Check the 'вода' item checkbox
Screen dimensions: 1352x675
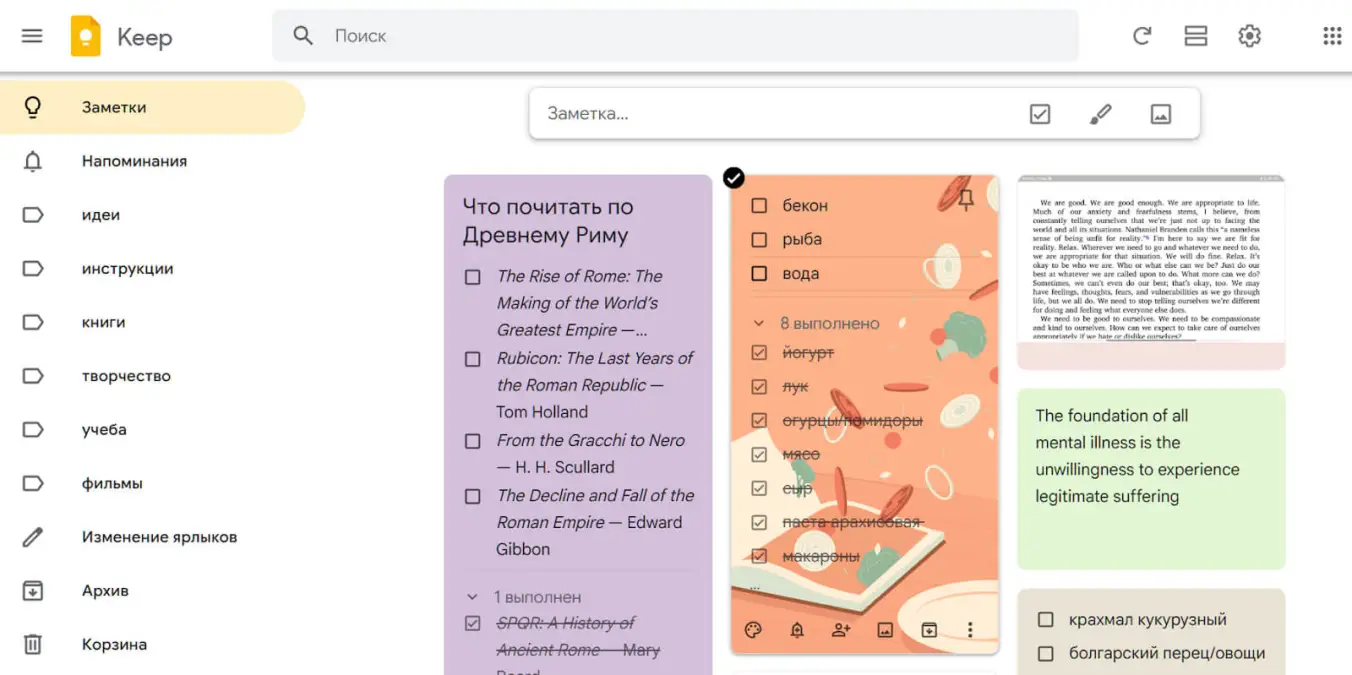(x=759, y=274)
